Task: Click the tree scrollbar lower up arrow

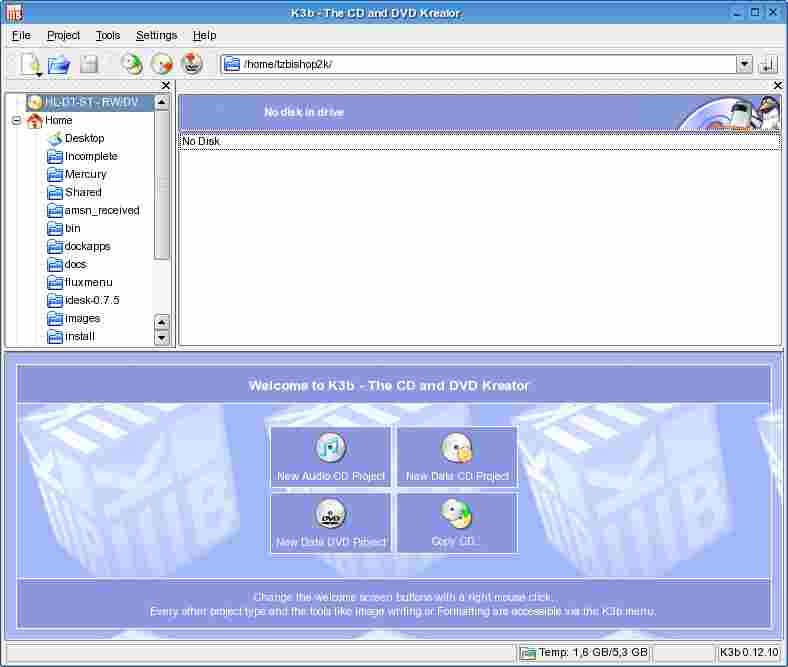Action: (x=161, y=322)
